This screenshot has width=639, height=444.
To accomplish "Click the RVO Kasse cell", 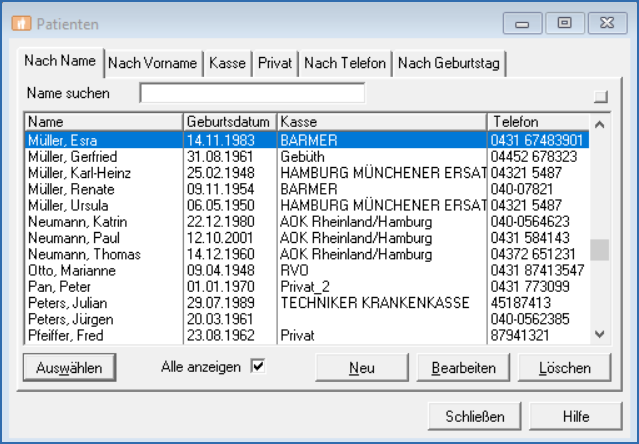I will tap(294, 270).
